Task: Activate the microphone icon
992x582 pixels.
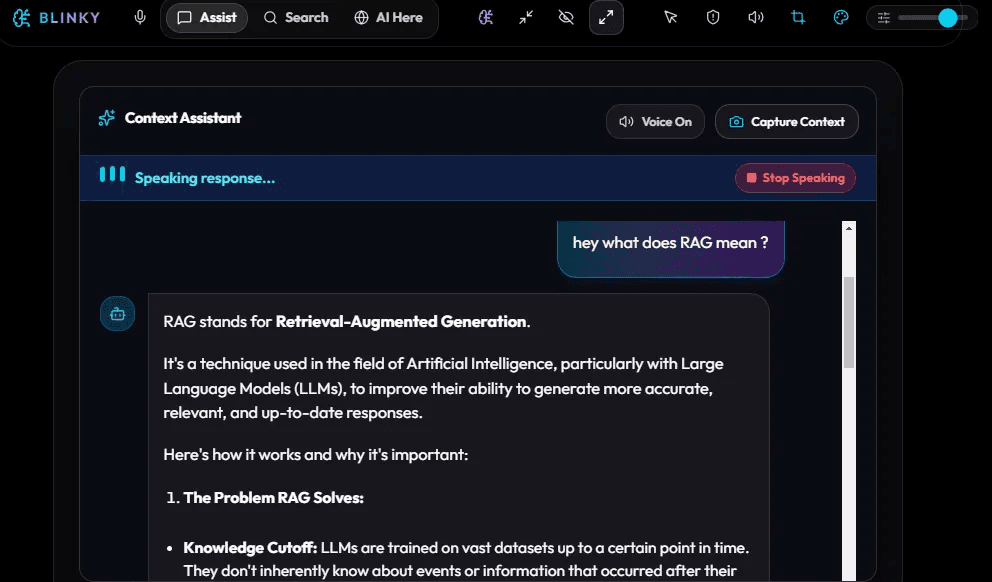Action: click(140, 17)
